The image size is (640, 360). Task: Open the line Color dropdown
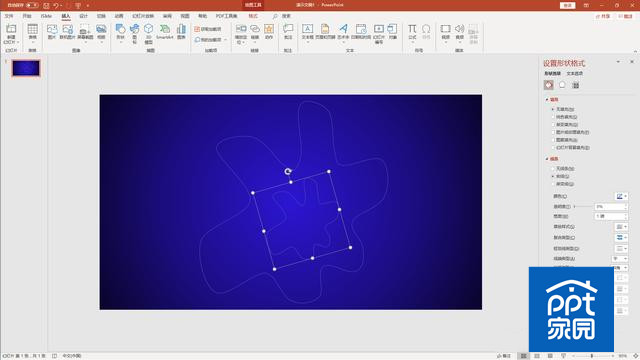pos(621,196)
